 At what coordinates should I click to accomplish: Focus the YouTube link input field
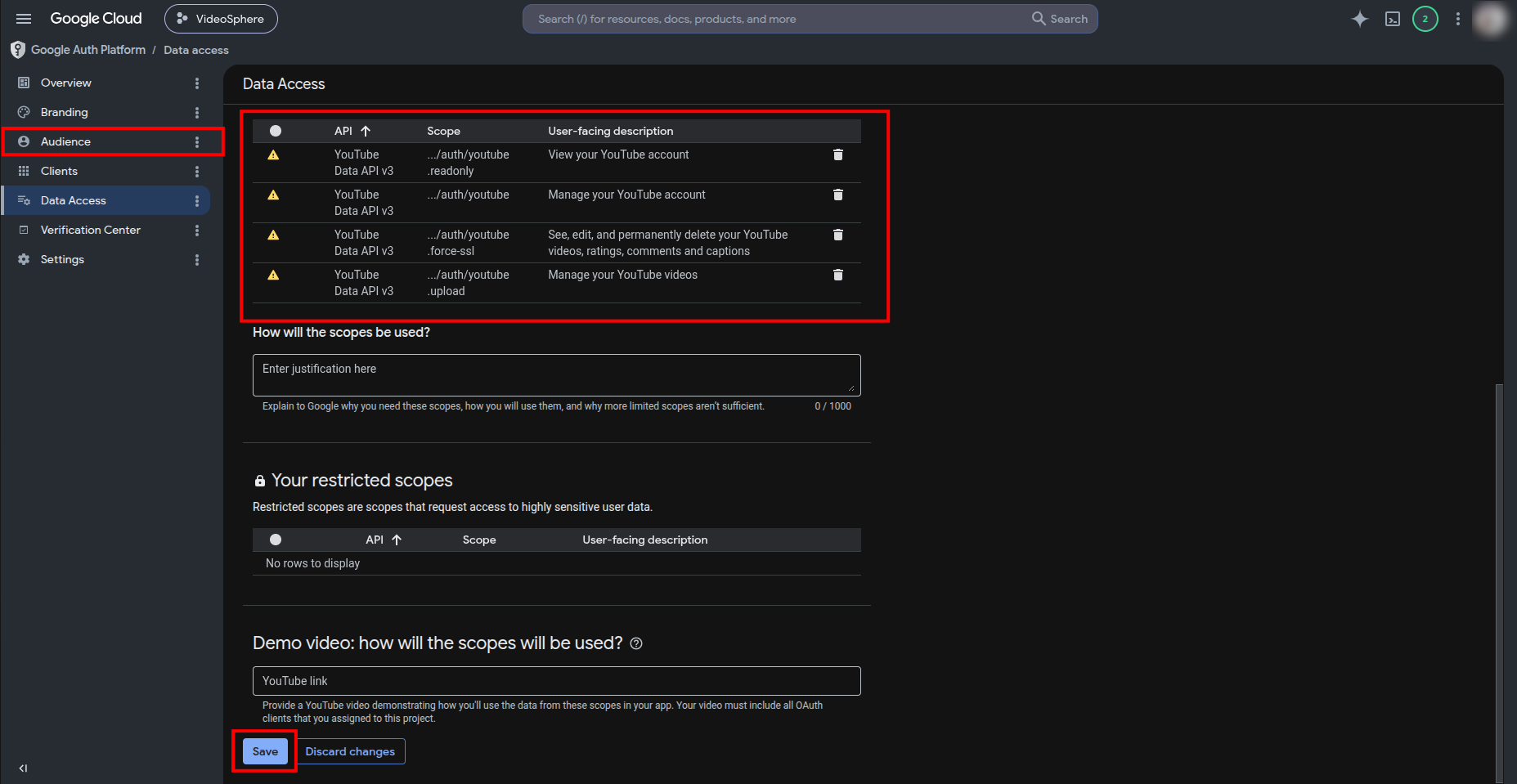(x=556, y=681)
